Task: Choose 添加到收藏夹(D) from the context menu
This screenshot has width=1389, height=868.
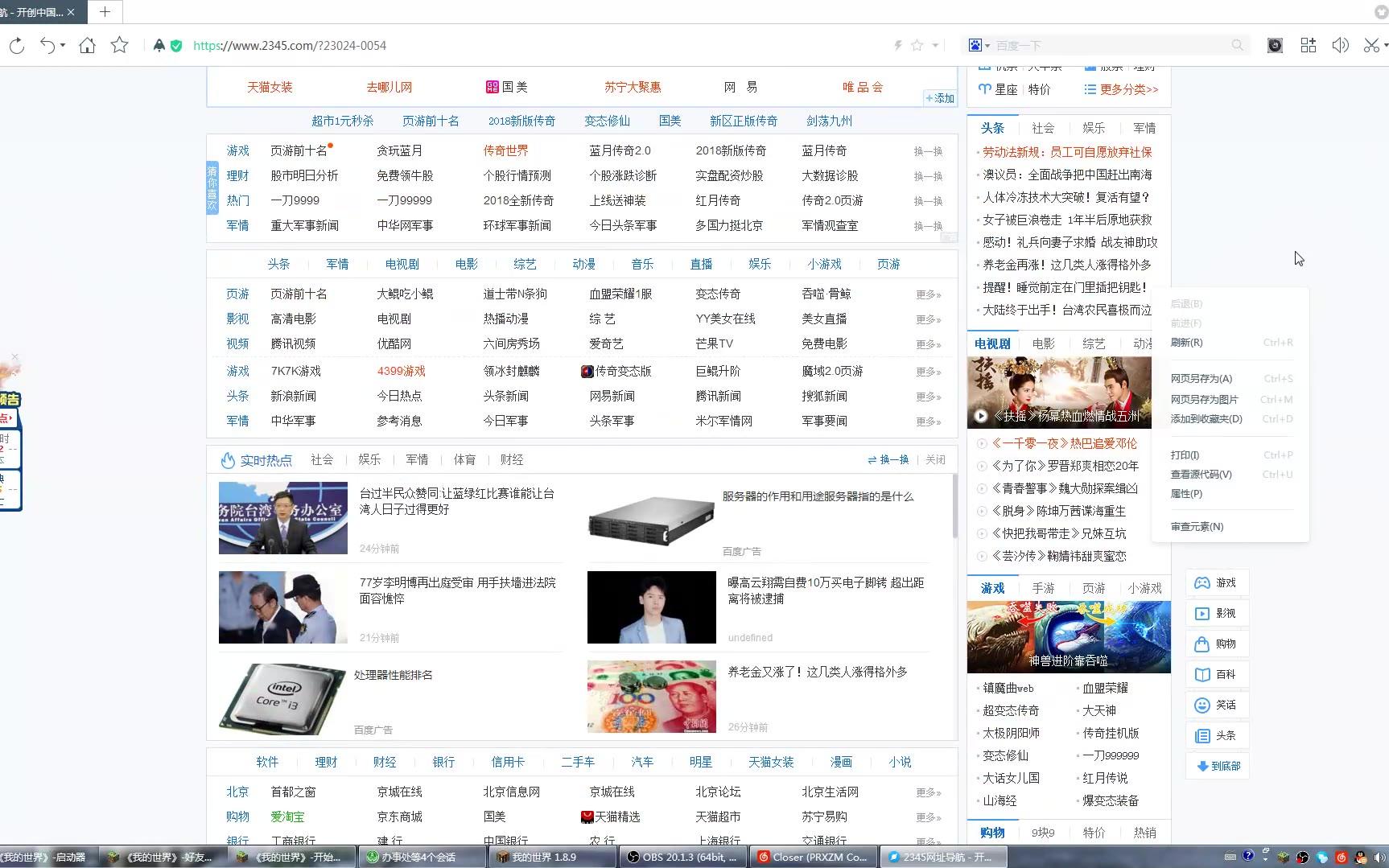Action: pos(1230,419)
